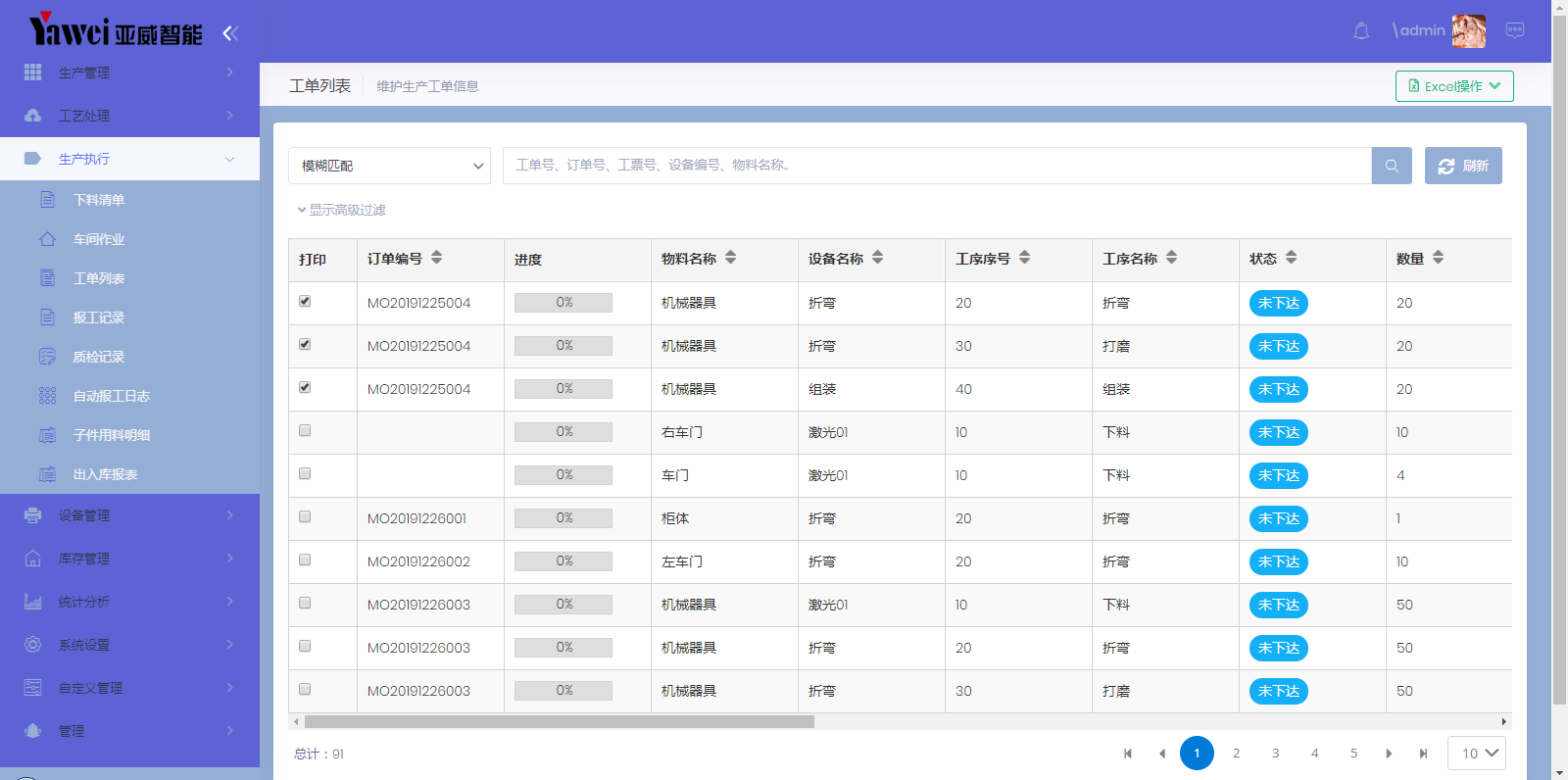Expand 生产管理 menu chevron
Screen dimensions: 1568x780
pos(230,73)
